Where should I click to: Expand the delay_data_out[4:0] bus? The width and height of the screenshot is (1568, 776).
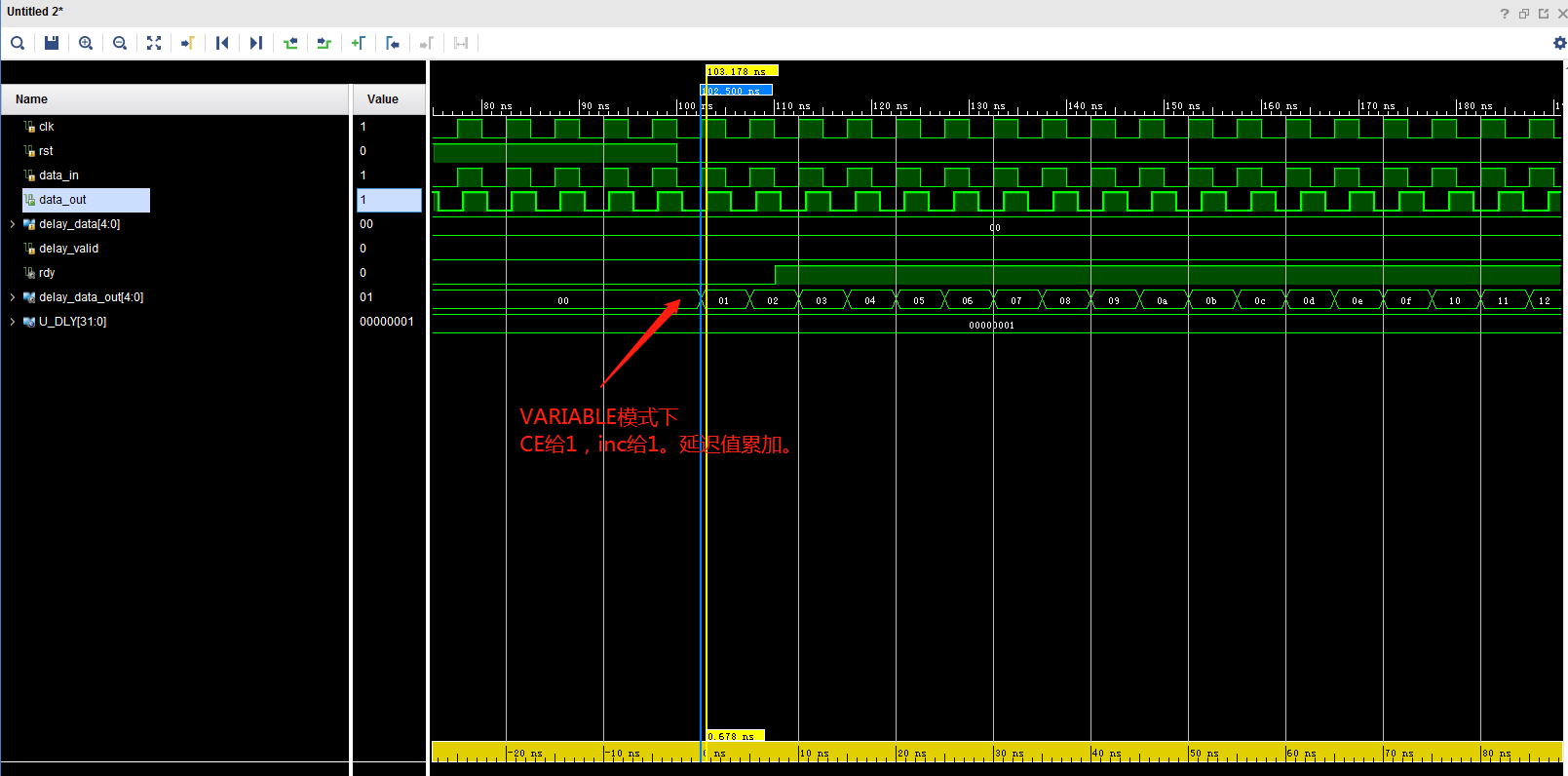[x=12, y=297]
